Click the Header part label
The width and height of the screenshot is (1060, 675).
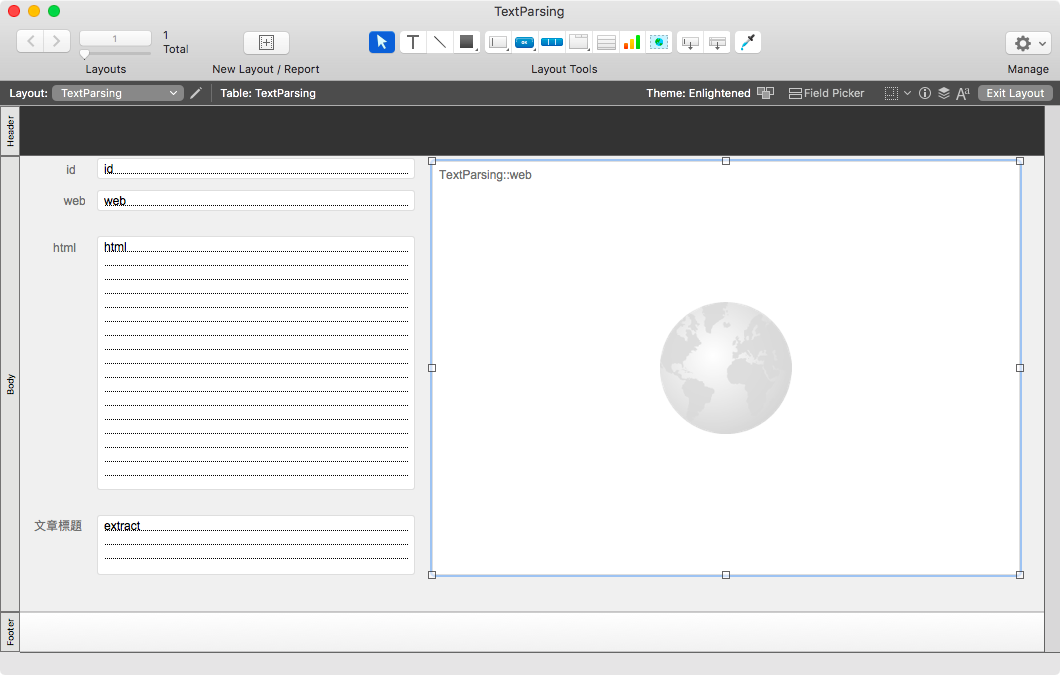[x=10, y=131]
